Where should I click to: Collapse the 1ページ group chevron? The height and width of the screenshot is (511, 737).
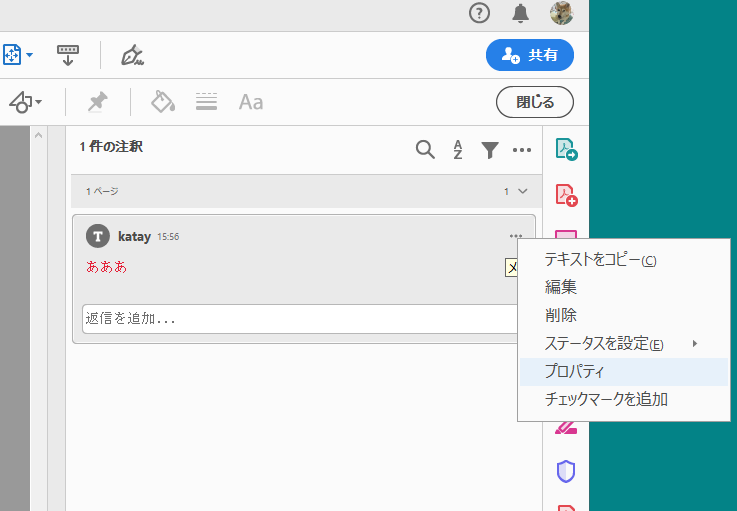point(523,191)
